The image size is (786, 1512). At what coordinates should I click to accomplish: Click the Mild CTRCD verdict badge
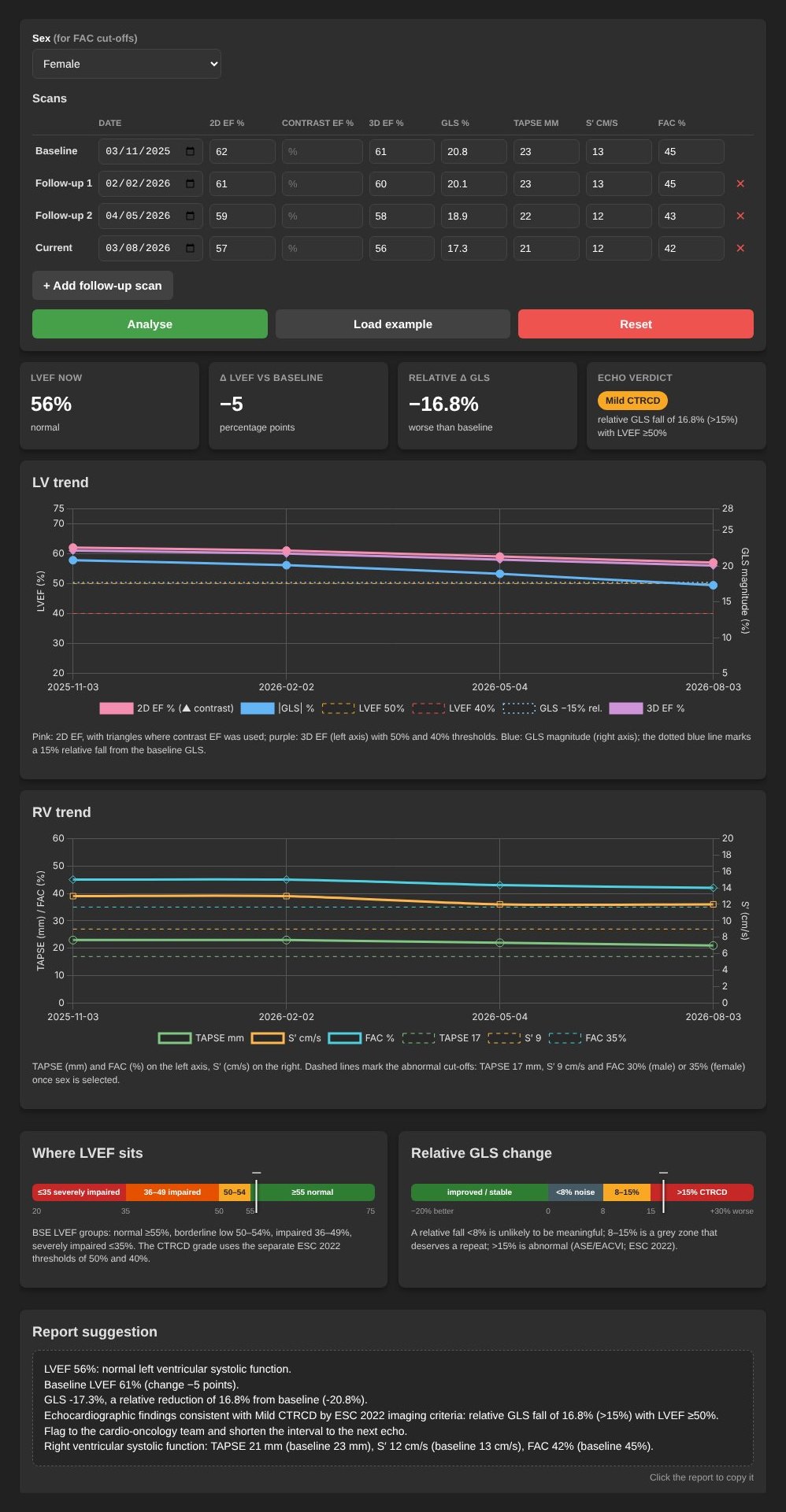point(632,401)
